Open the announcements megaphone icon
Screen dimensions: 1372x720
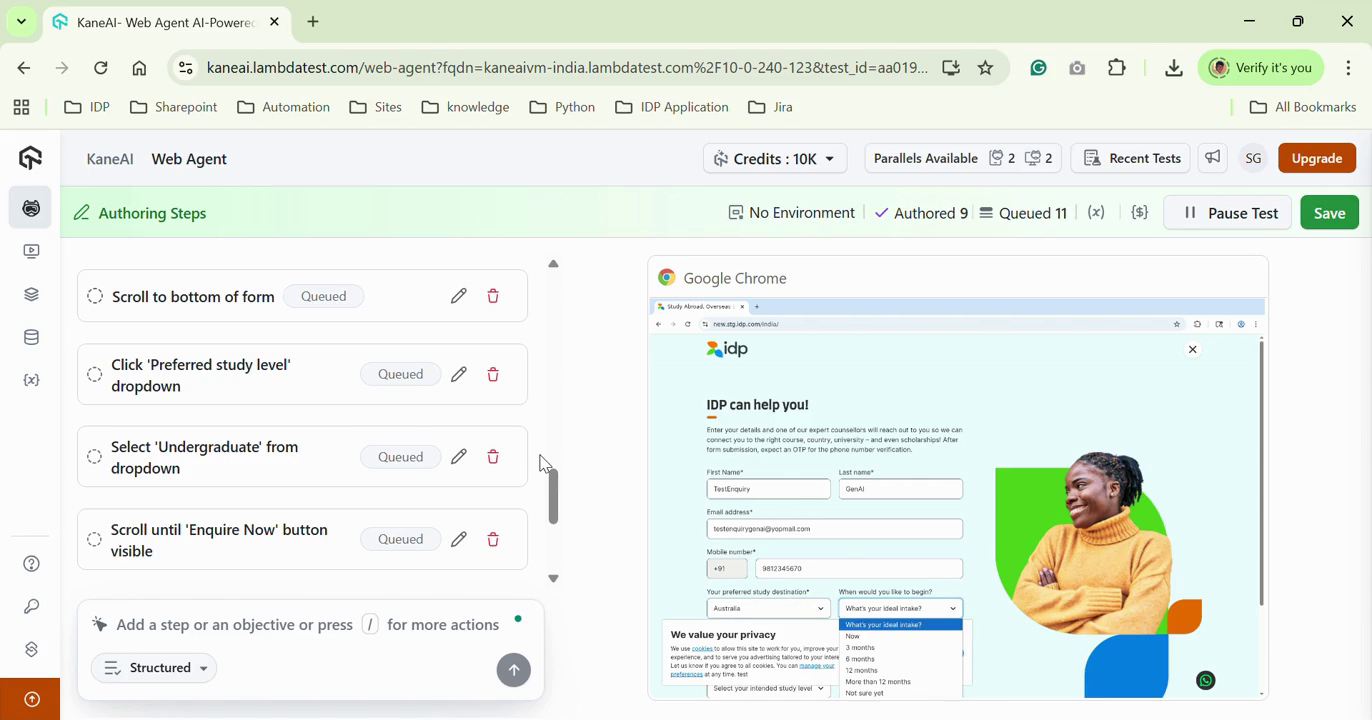(1213, 158)
